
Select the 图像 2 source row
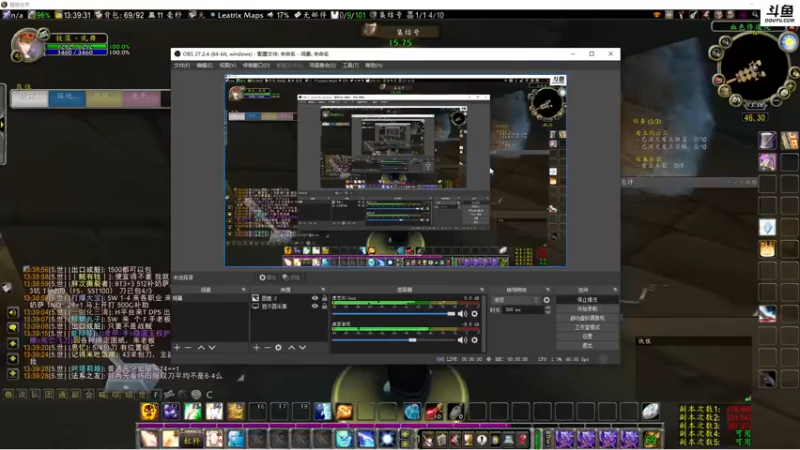click(x=289, y=298)
